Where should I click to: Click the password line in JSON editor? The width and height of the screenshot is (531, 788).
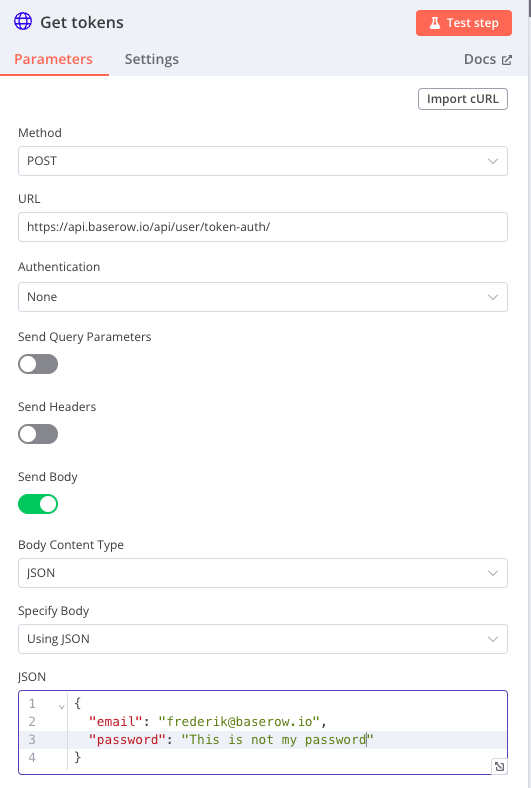287,740
